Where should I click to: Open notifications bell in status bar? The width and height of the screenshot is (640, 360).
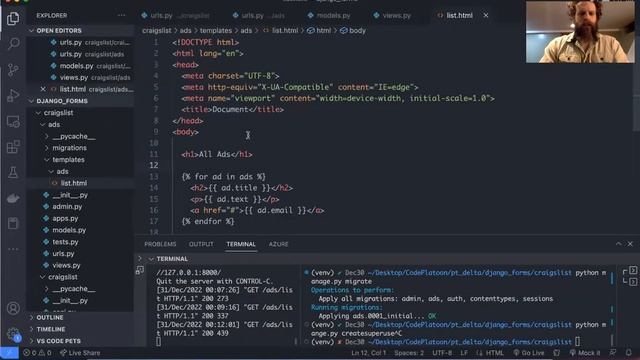pos(629,353)
